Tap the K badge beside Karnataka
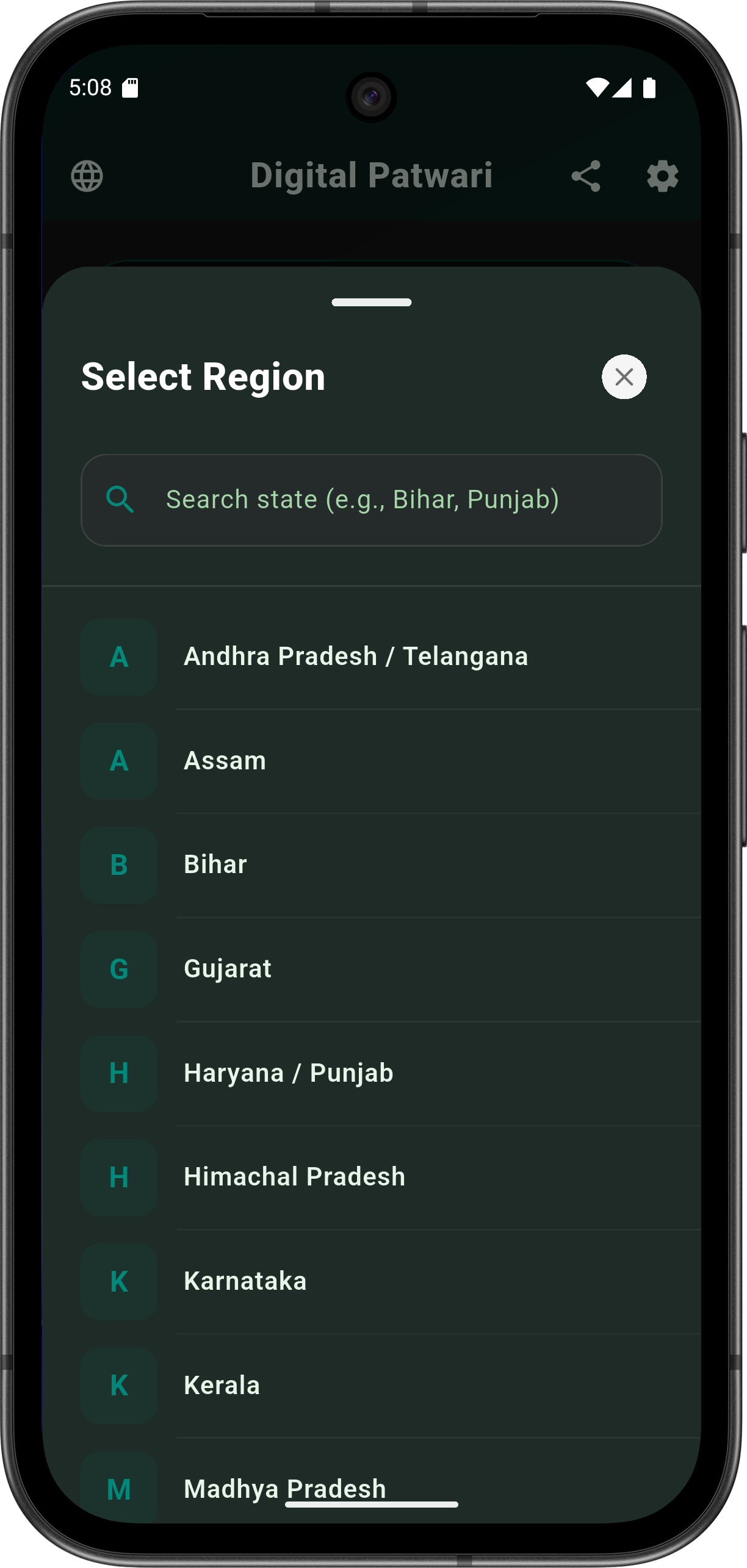The width and height of the screenshot is (747, 1568). pyautogui.click(x=119, y=1281)
